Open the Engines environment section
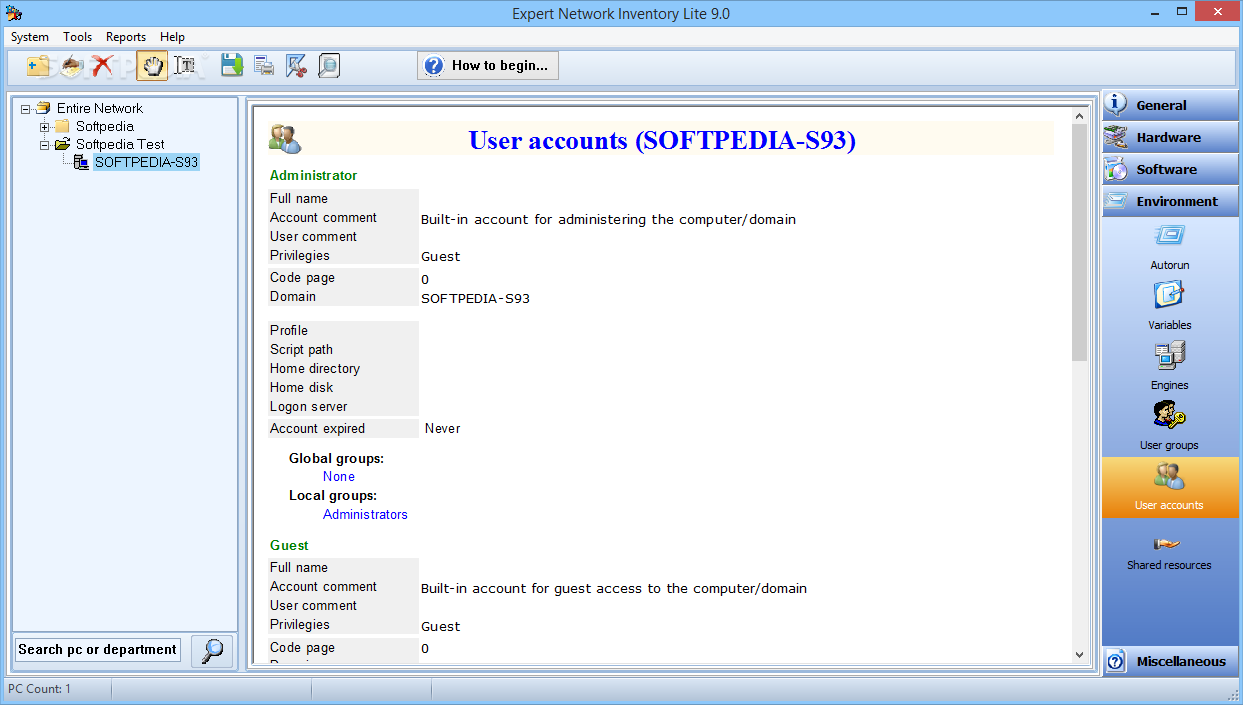The height and width of the screenshot is (705, 1243). [x=1169, y=366]
